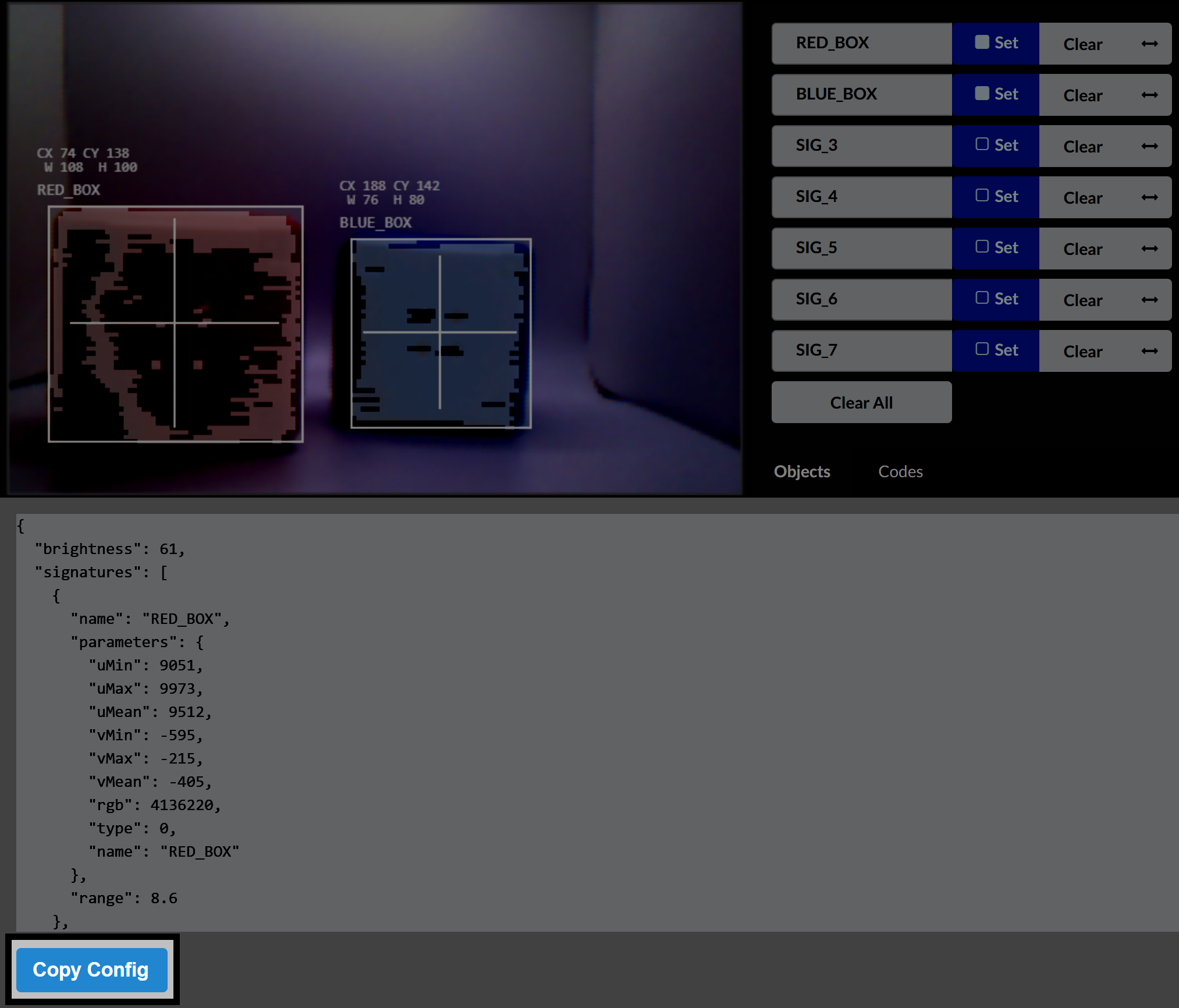Enable the Set checkbox for SIG_3

pyautogui.click(x=983, y=145)
